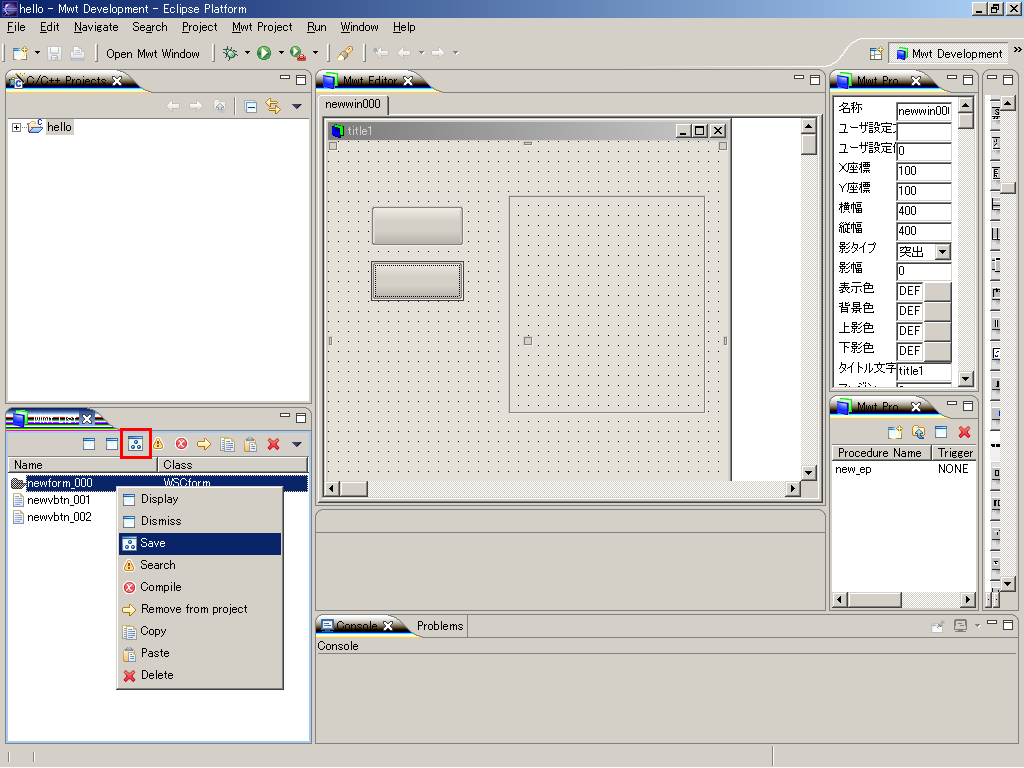The width and height of the screenshot is (1024, 768).
Task: Click the Open Mwt Window button
Action: coord(153,53)
